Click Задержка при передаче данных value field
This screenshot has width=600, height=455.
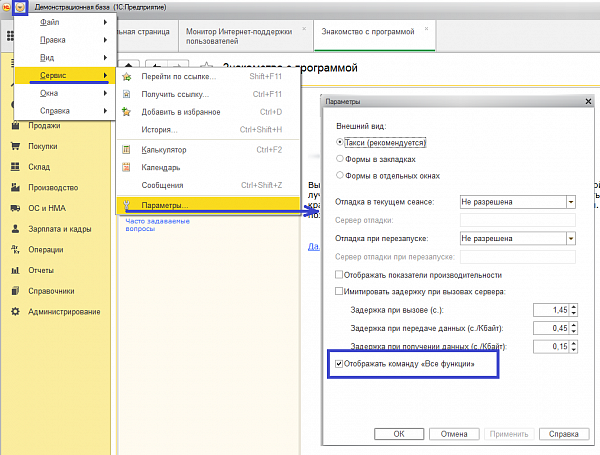point(551,328)
